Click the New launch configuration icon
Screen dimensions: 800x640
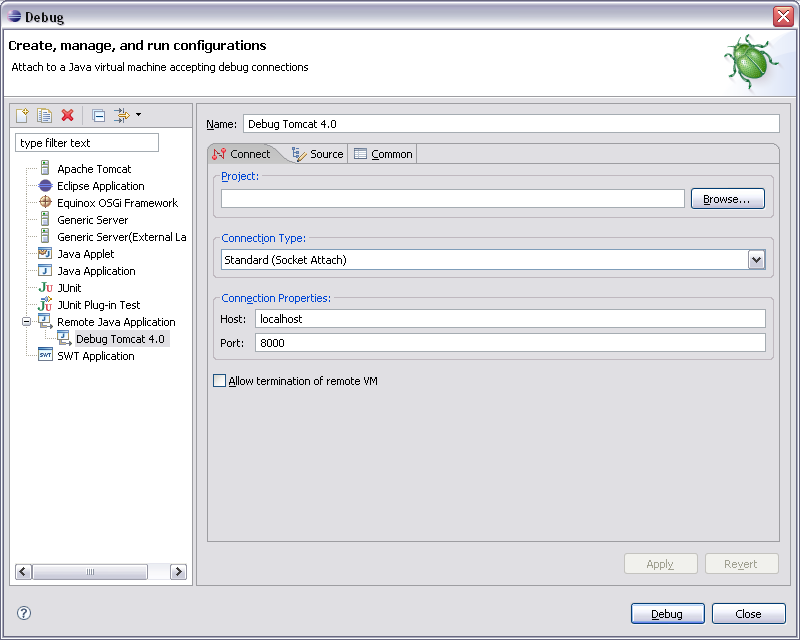[x=22, y=115]
